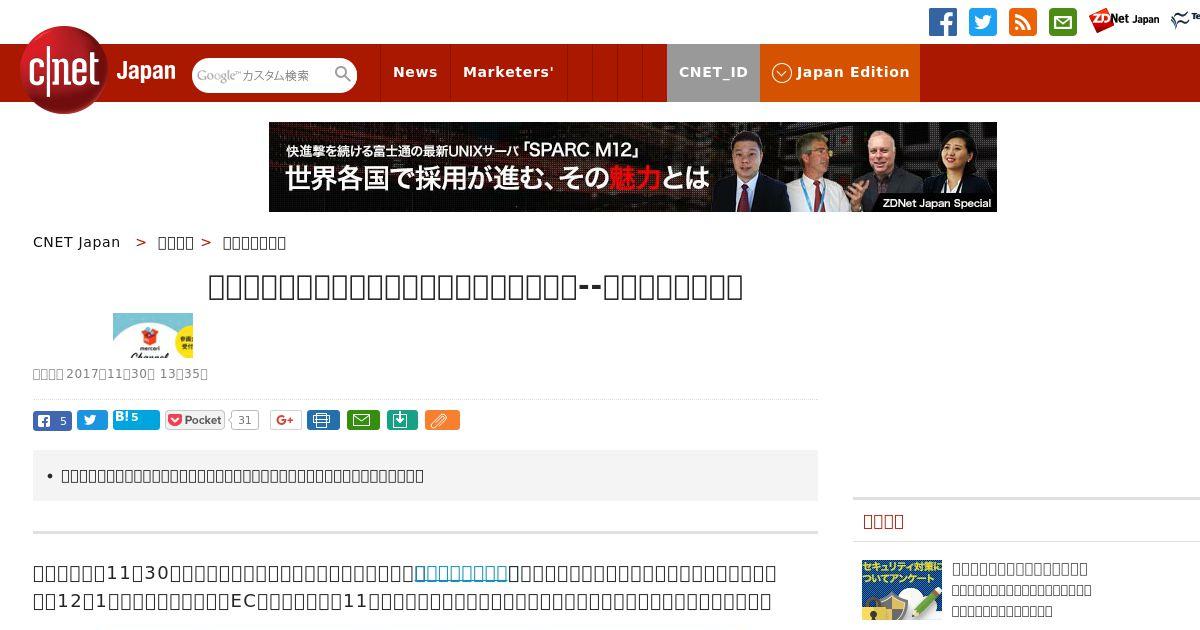This screenshot has height=630, width=1200.
Task: Open the mercari Channel article thumbnail
Action: coord(153,336)
